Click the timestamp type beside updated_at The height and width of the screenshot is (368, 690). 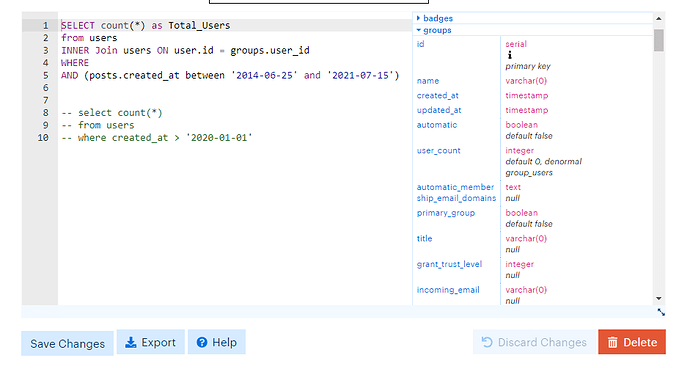(x=526, y=110)
